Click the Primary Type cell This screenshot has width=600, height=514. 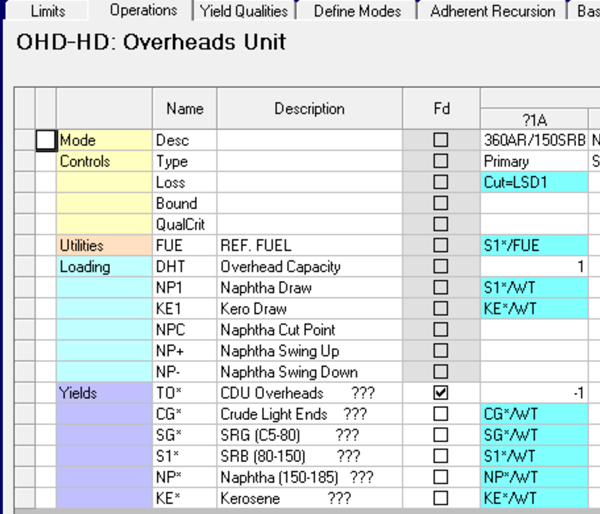(x=534, y=162)
